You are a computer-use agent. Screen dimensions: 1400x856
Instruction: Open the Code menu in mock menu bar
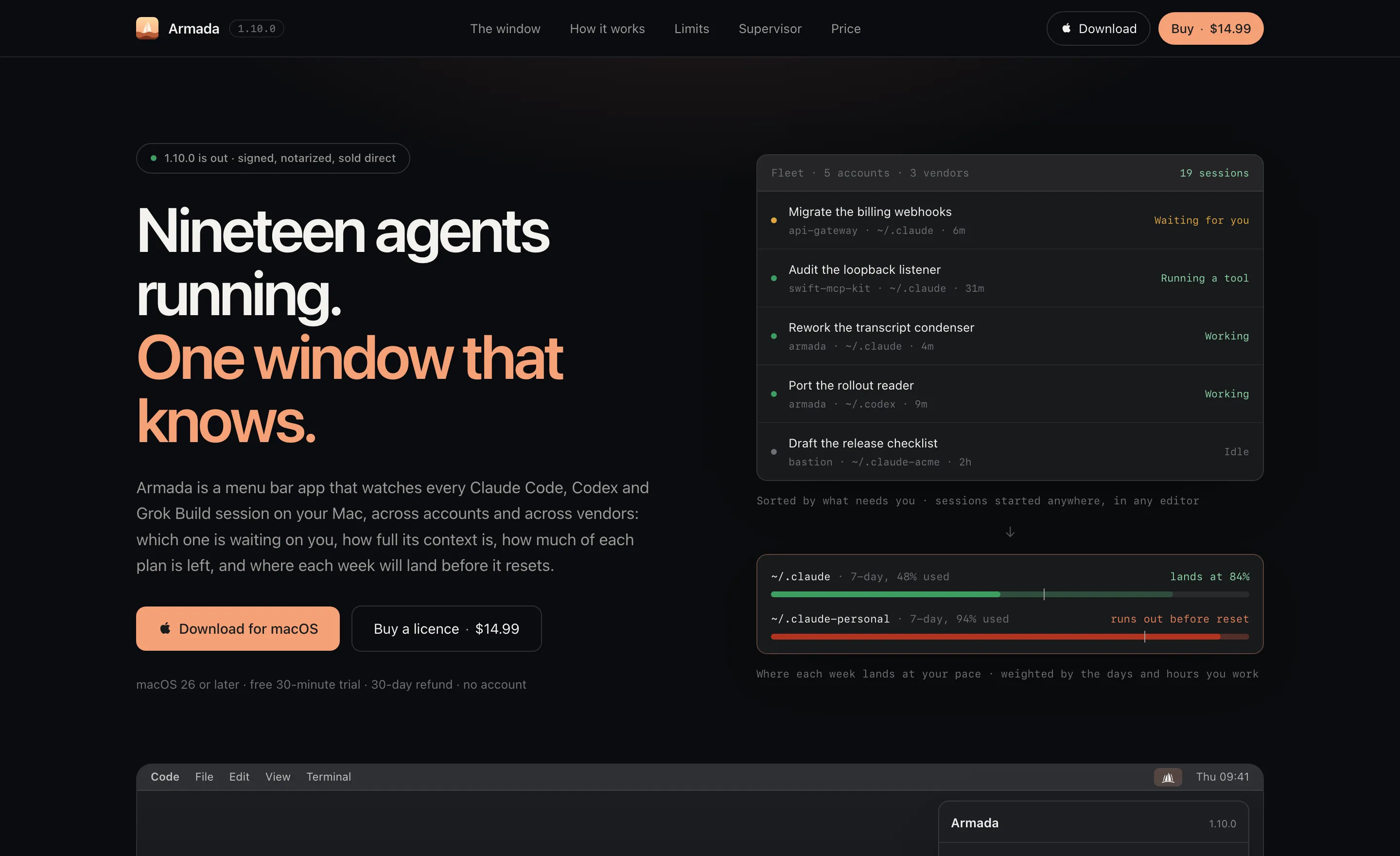165,777
